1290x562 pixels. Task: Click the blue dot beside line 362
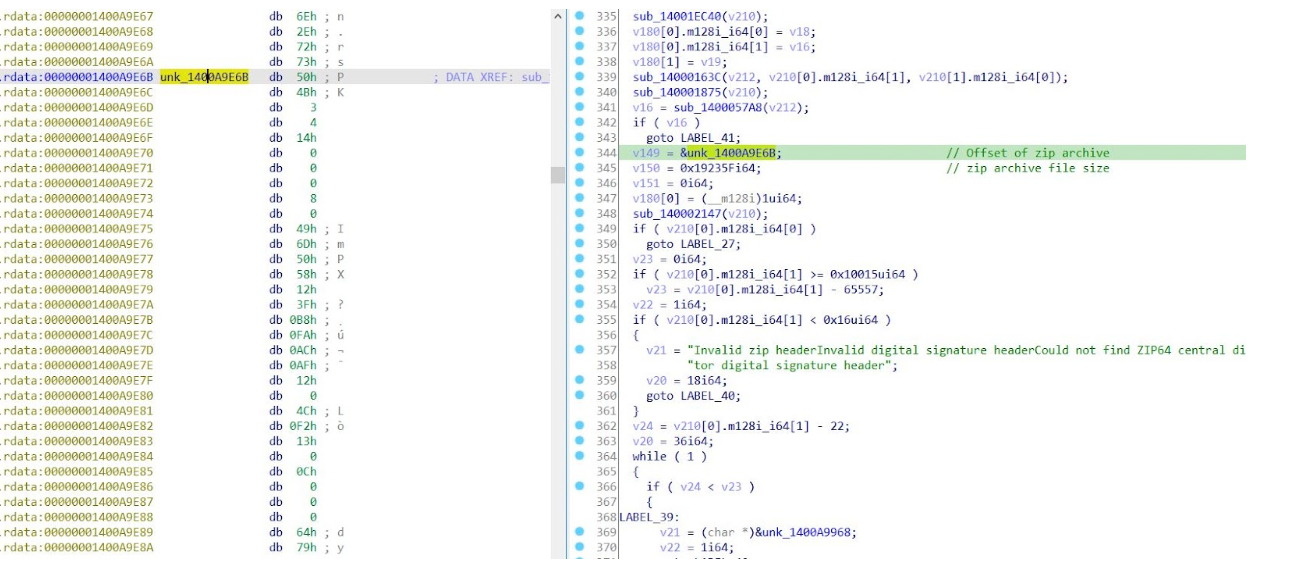click(x=580, y=426)
